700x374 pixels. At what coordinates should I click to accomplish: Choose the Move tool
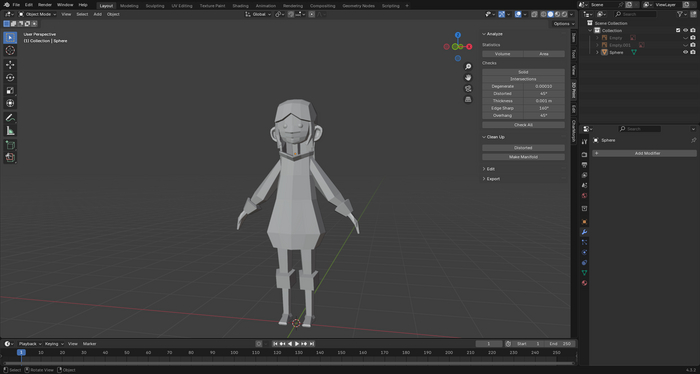point(10,65)
